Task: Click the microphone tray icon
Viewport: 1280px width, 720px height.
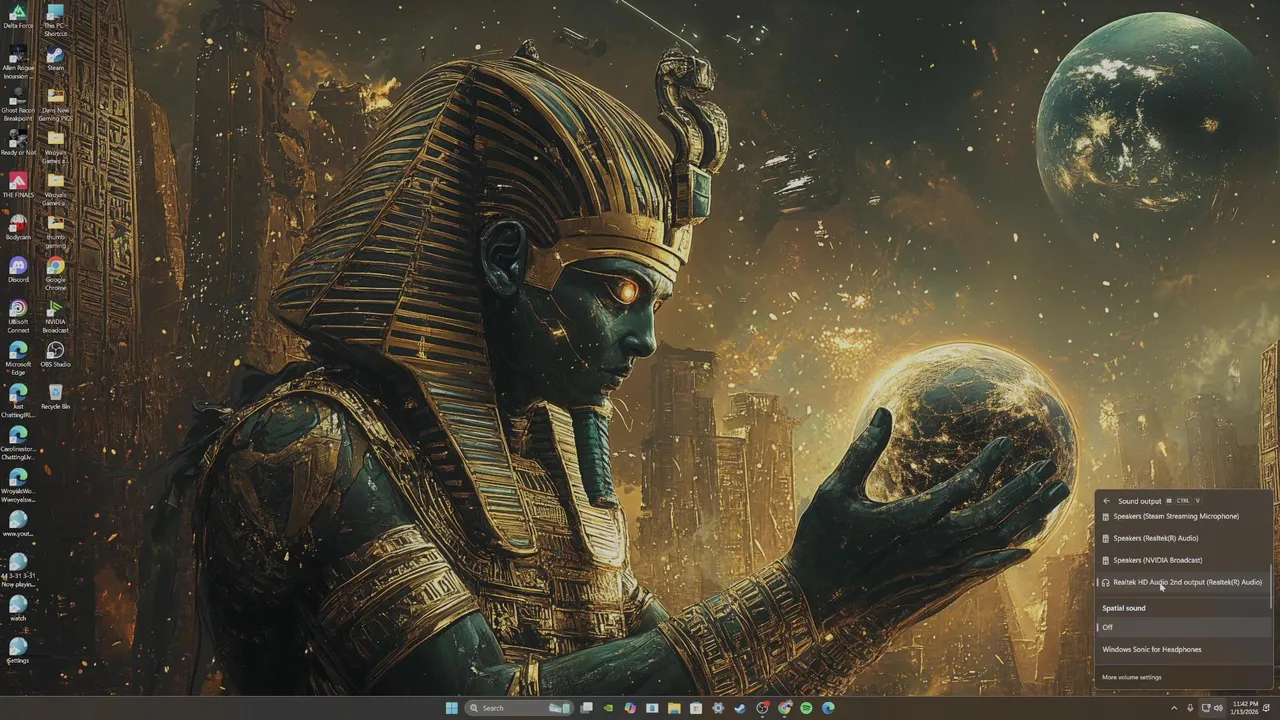Action: (x=1190, y=708)
